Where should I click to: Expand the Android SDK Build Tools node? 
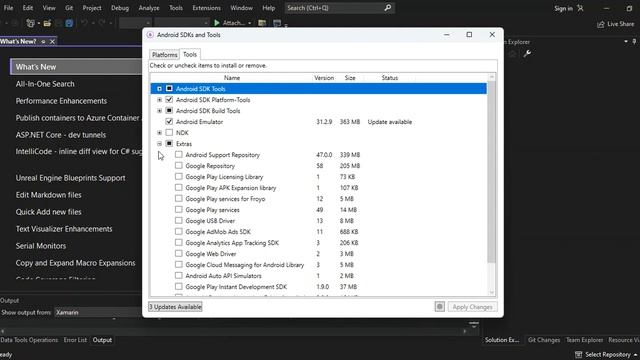click(x=160, y=111)
